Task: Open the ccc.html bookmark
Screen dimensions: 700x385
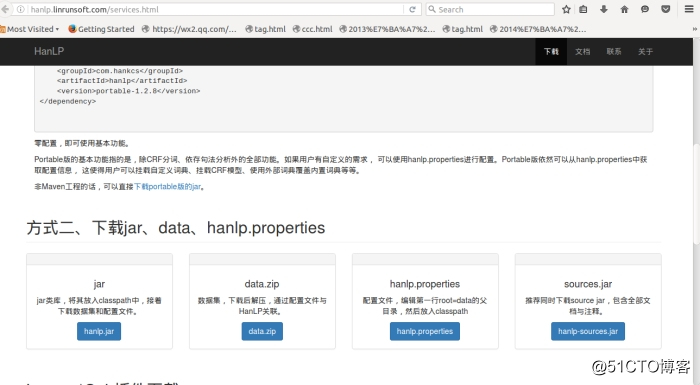Action: coord(312,29)
